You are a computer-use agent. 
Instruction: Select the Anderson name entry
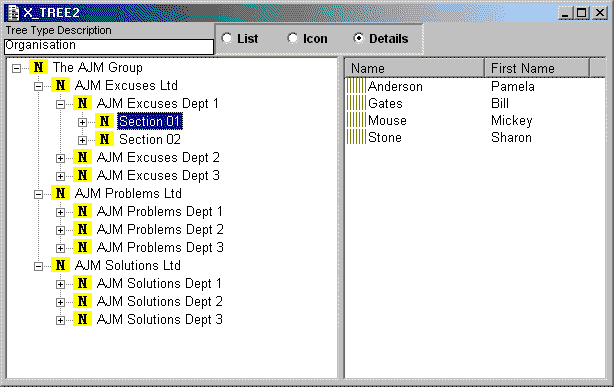395,86
